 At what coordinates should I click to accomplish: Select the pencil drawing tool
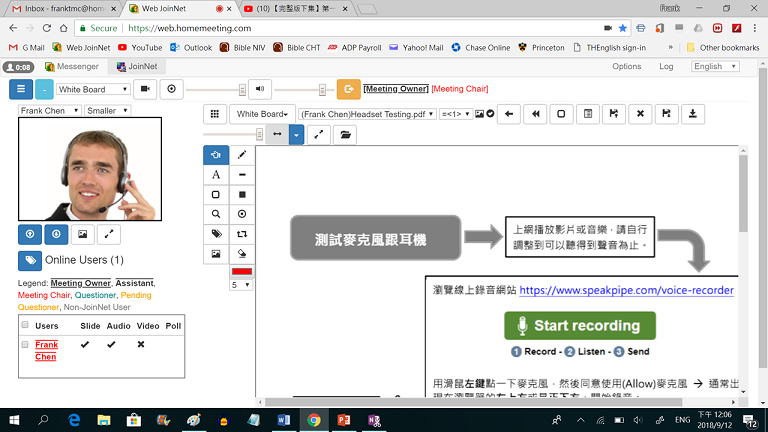point(243,155)
